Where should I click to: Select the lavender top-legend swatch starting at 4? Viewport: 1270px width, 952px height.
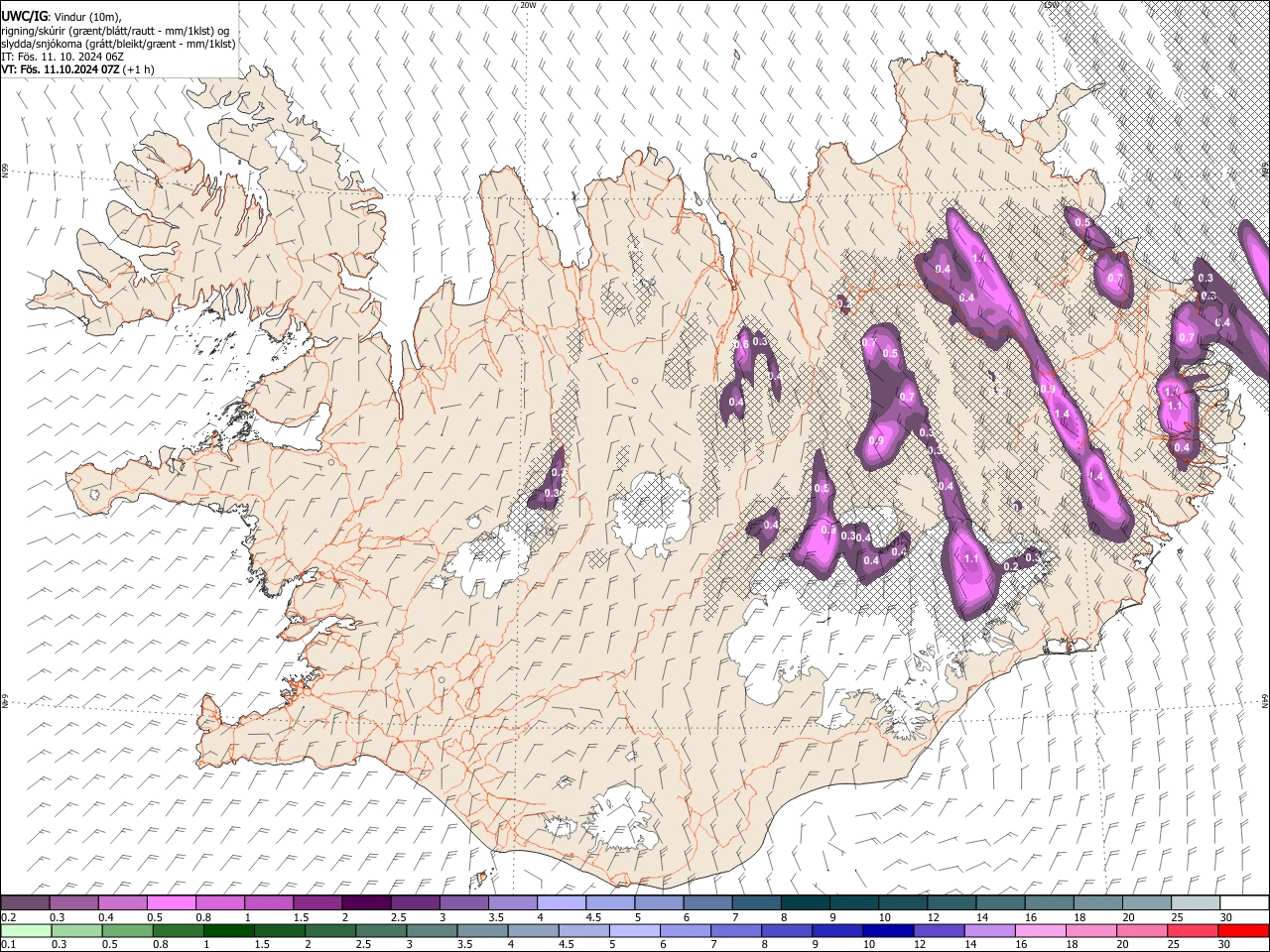[561, 903]
